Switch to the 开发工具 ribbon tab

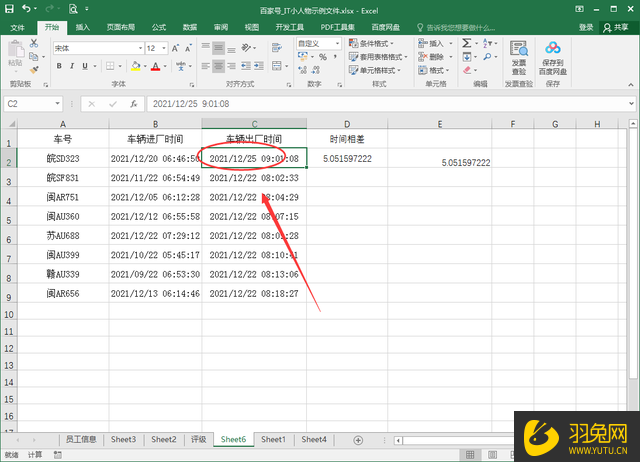coord(289,27)
